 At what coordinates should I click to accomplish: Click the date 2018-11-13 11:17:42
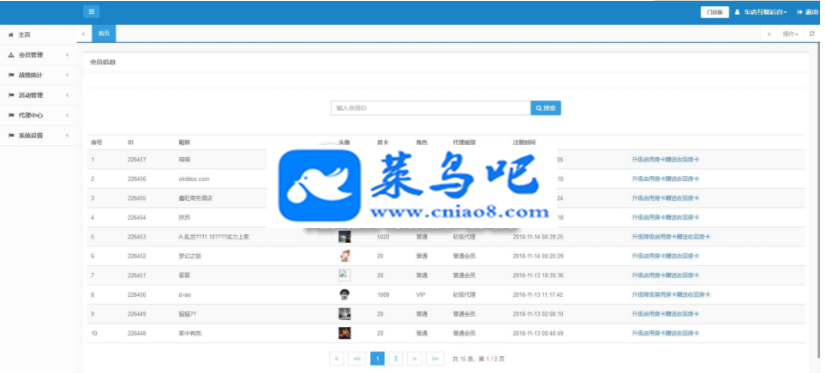coord(538,295)
